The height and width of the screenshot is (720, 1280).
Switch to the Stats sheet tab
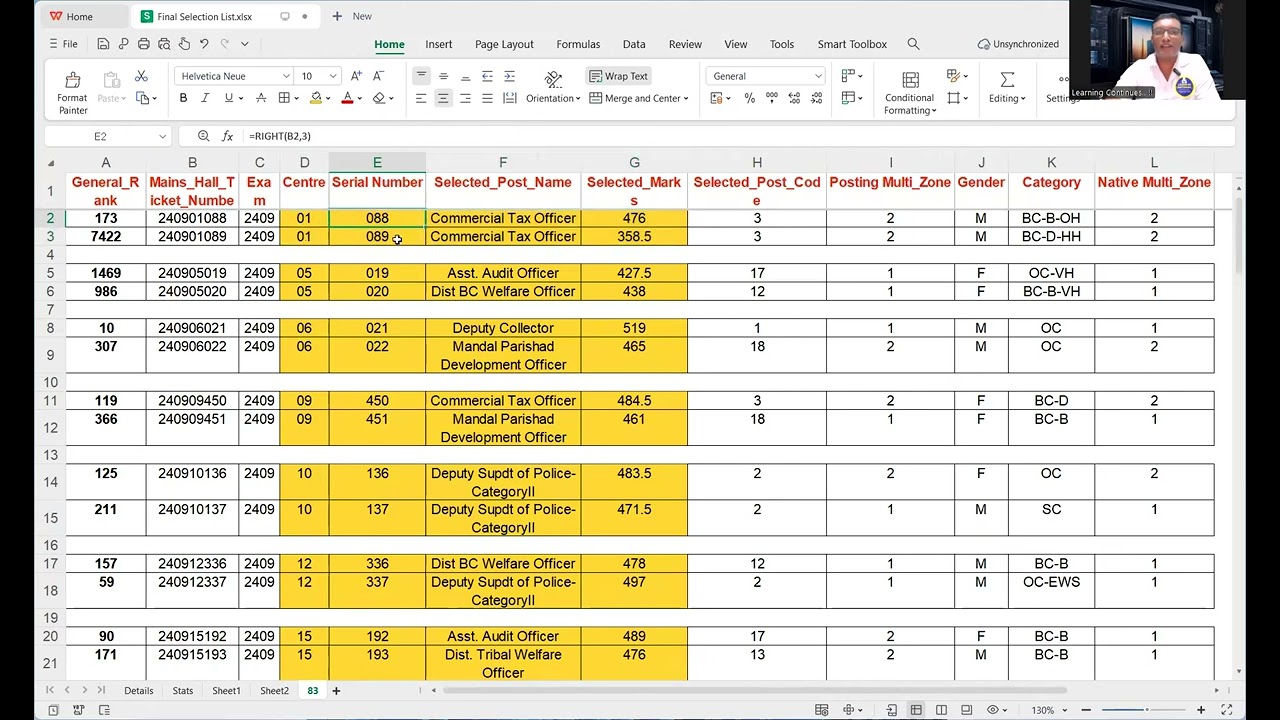click(x=182, y=691)
